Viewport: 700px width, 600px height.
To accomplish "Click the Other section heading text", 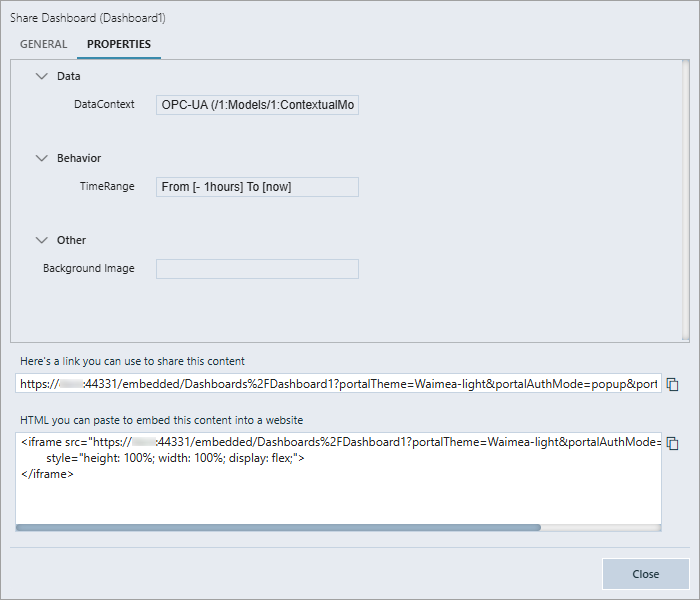I will point(71,240).
